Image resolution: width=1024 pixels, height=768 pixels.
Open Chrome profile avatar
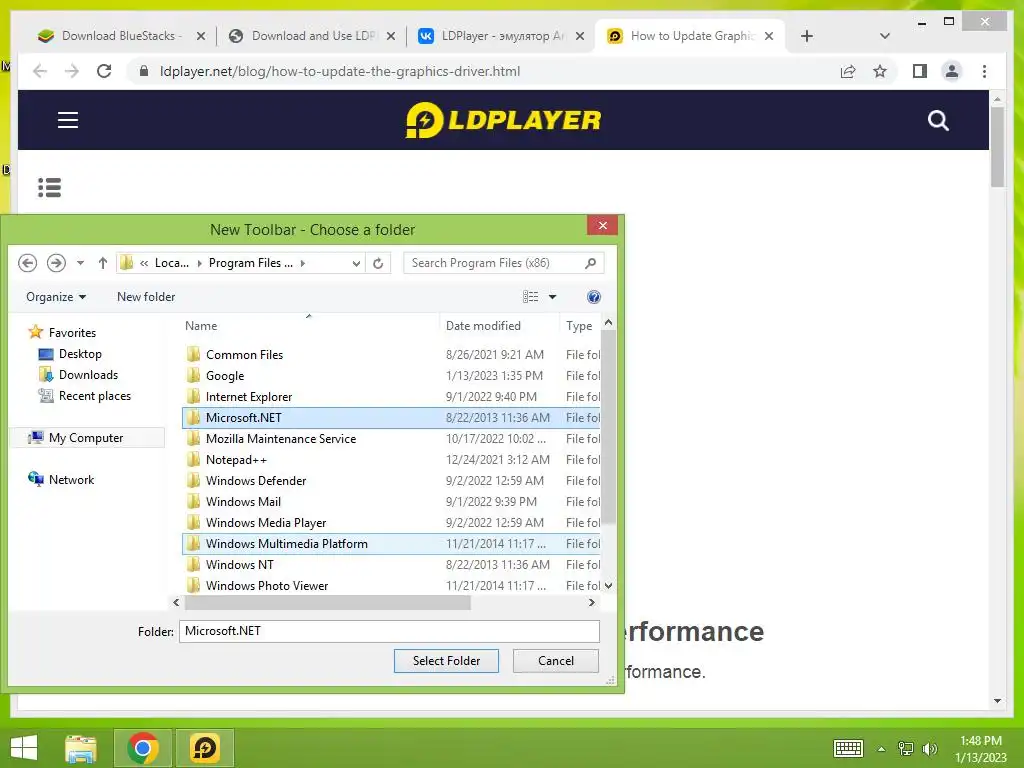pos(952,71)
